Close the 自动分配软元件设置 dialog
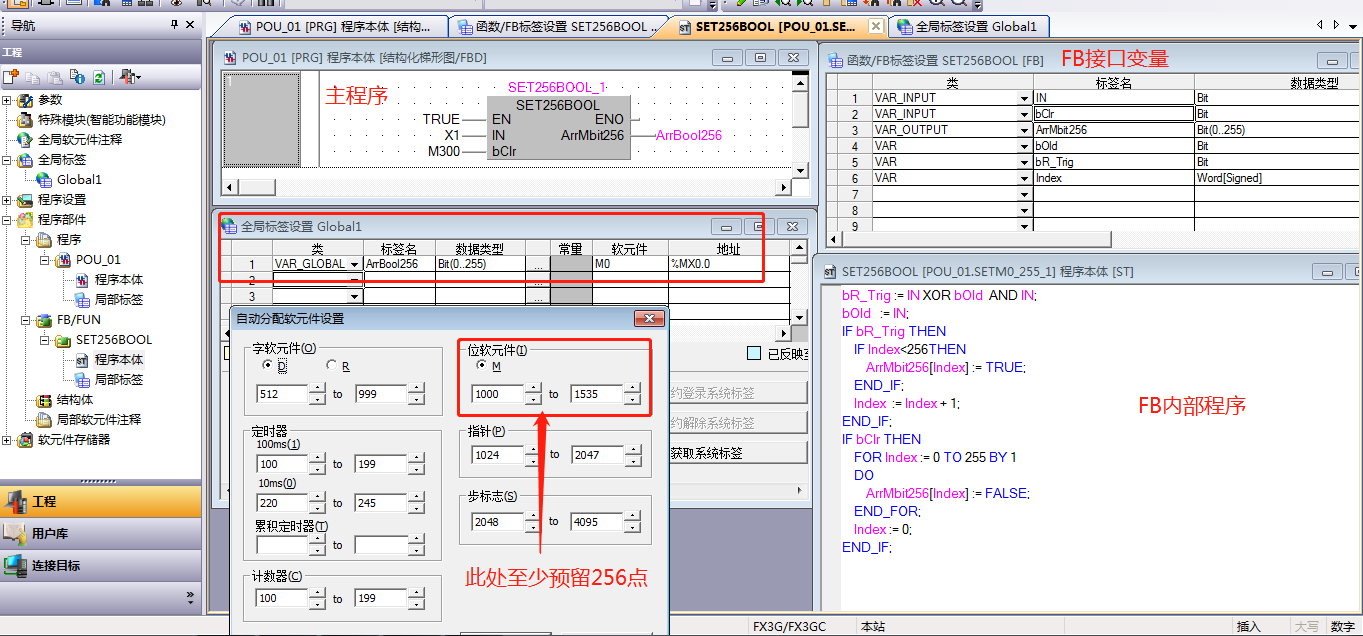Viewport: 1363px width, 636px height. [650, 319]
